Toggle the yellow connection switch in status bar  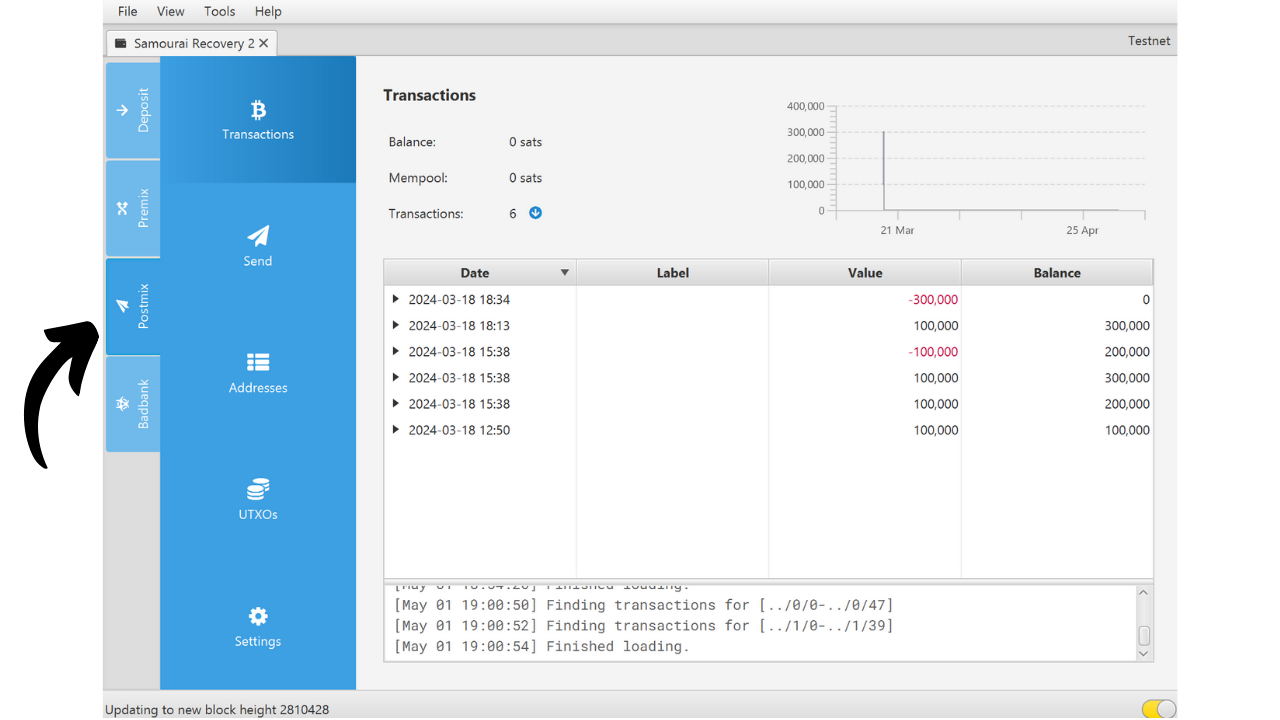point(1159,709)
